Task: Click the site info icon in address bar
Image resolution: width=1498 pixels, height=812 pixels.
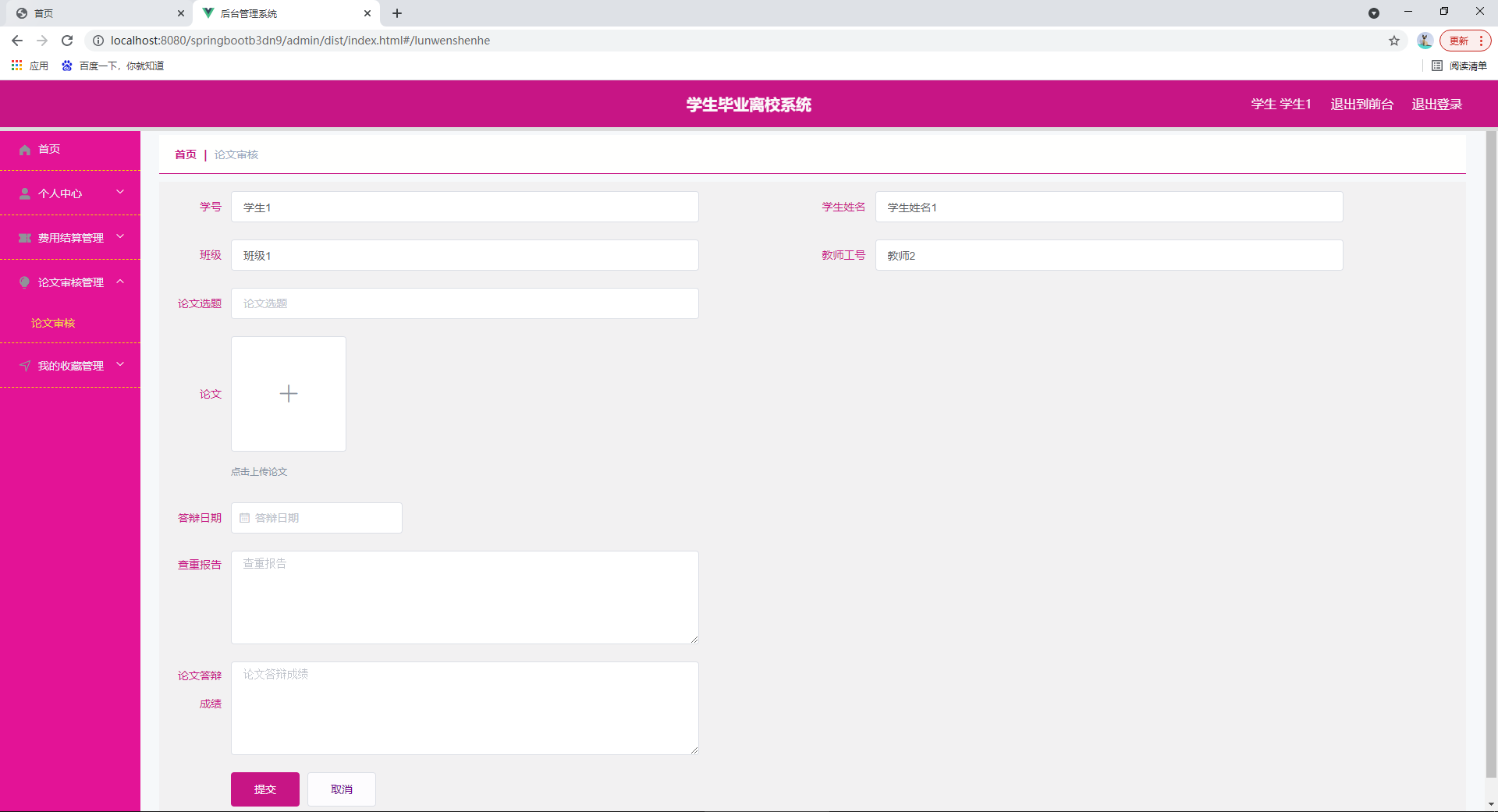Action: coord(98,41)
